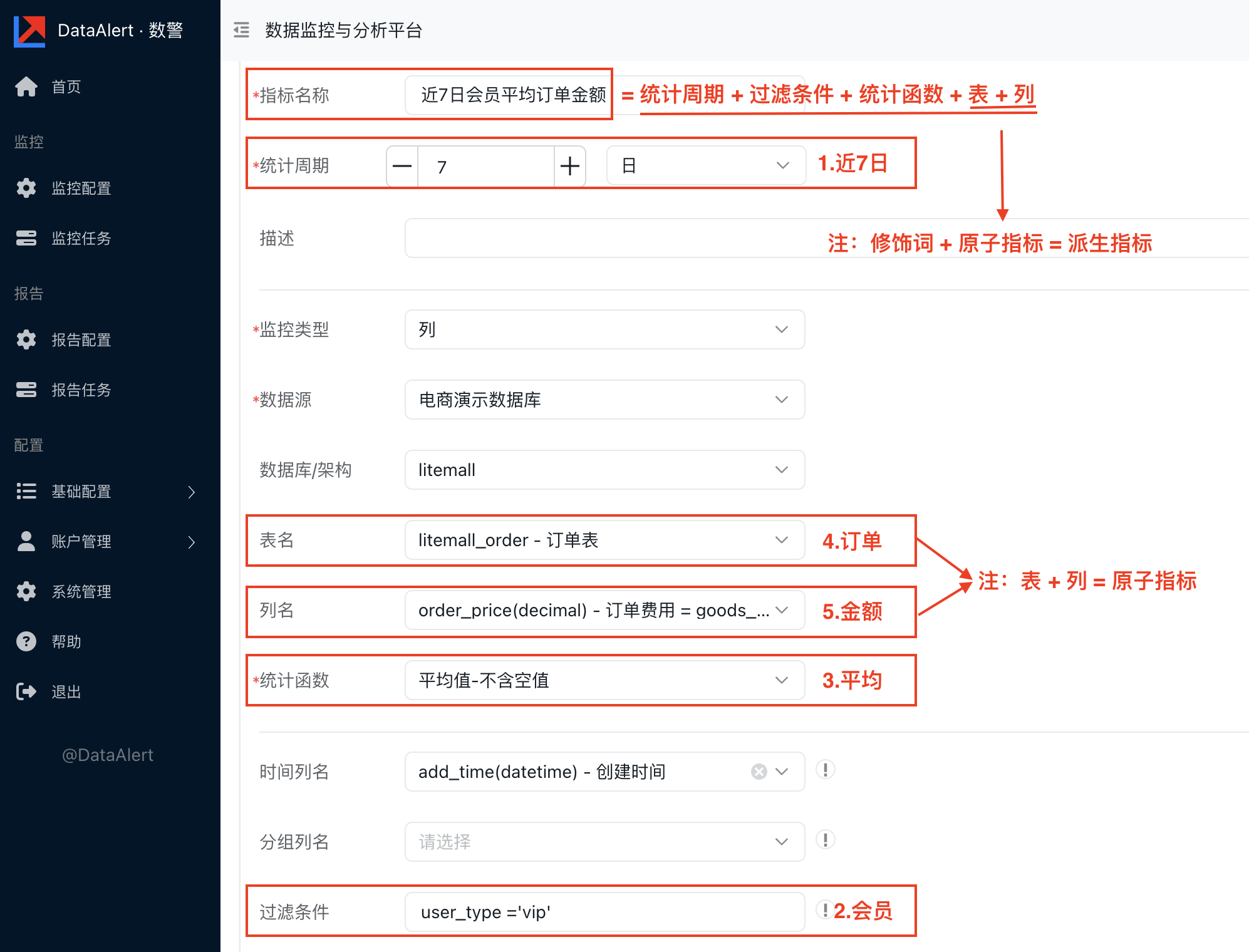Open 报告配置 in the sidebar
Viewport: 1249px width, 952px height.
point(81,339)
